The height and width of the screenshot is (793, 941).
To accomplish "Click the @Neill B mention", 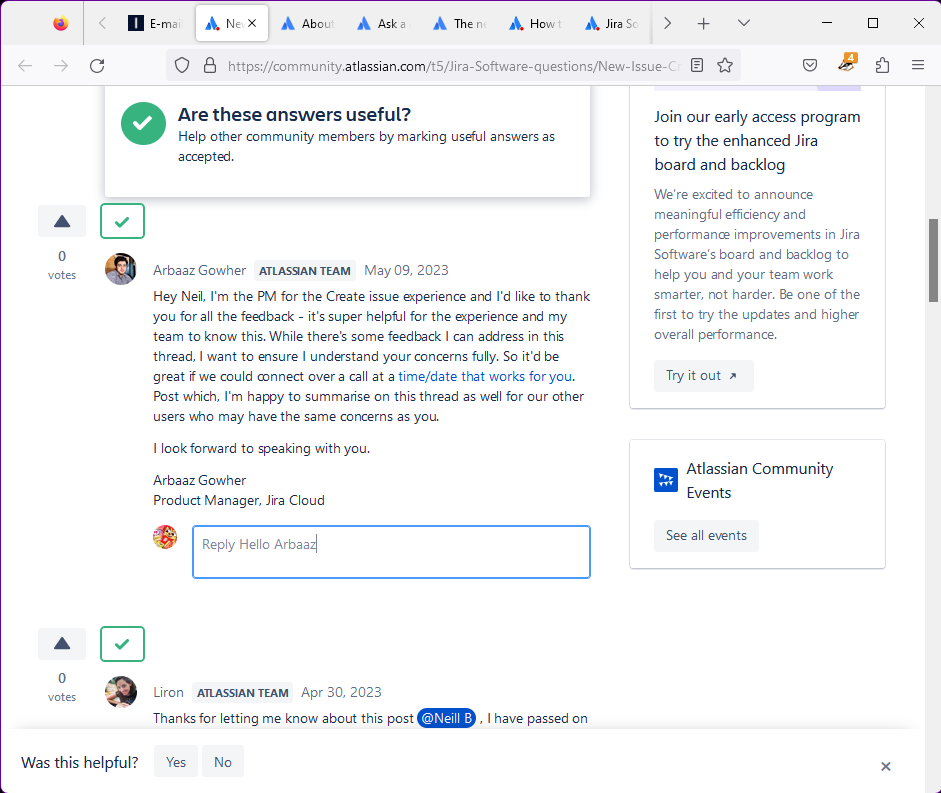I will pos(446,719).
